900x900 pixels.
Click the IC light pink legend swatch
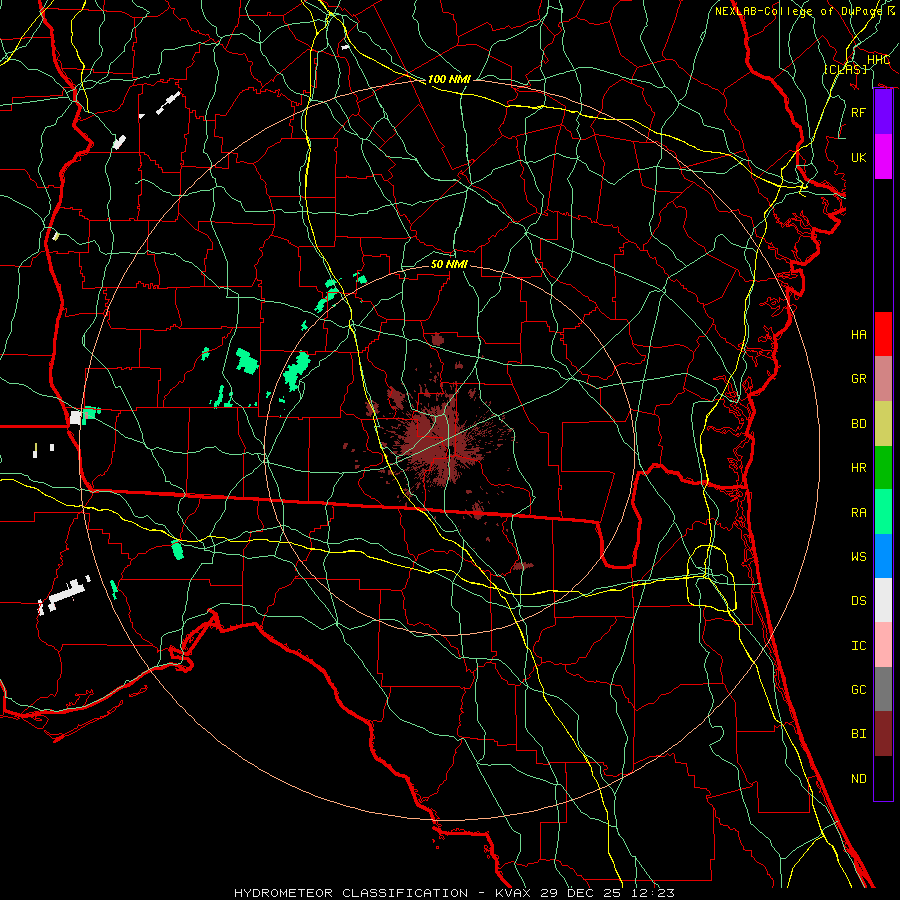pos(883,645)
